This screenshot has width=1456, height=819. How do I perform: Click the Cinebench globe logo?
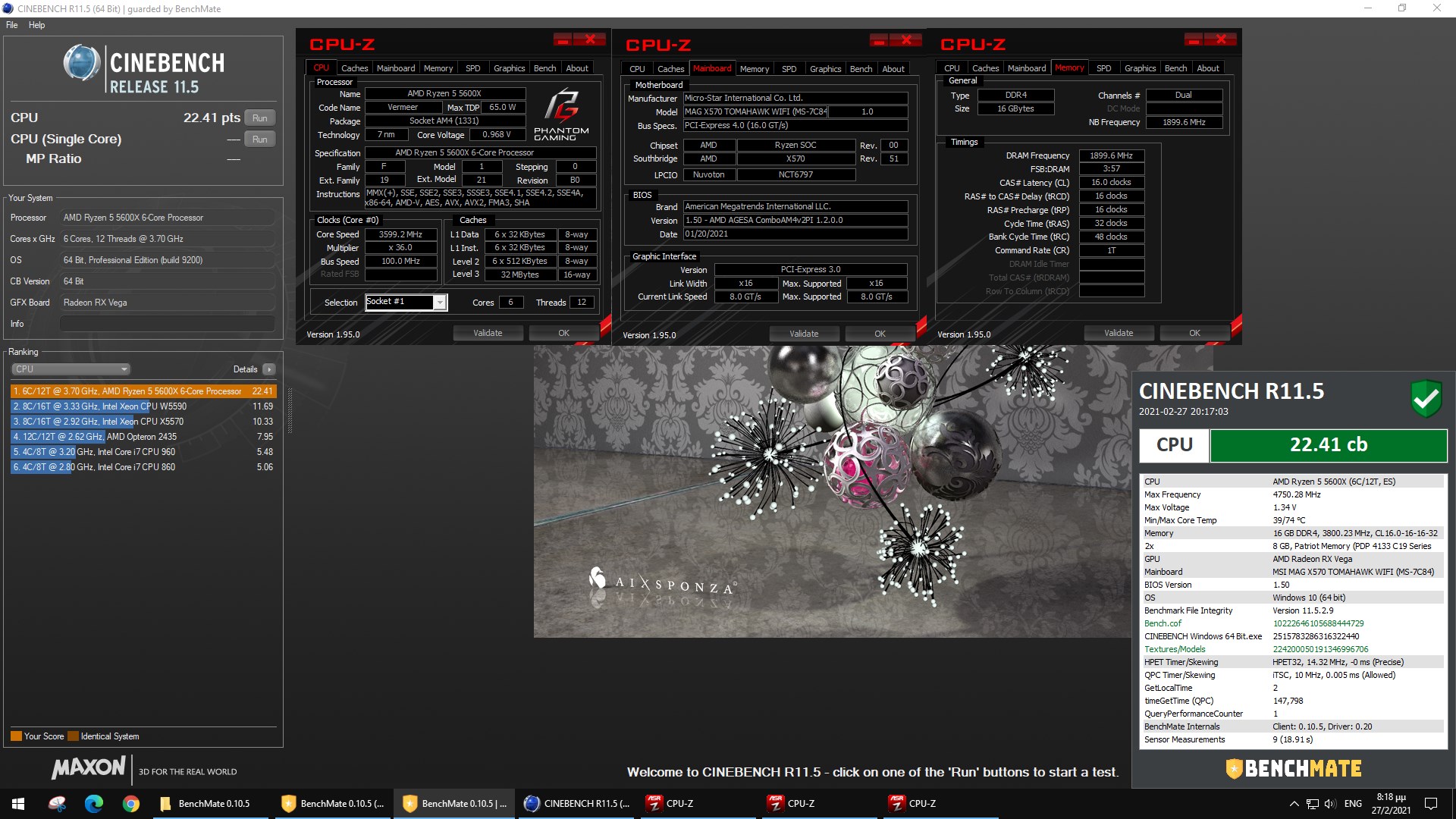pyautogui.click(x=81, y=63)
